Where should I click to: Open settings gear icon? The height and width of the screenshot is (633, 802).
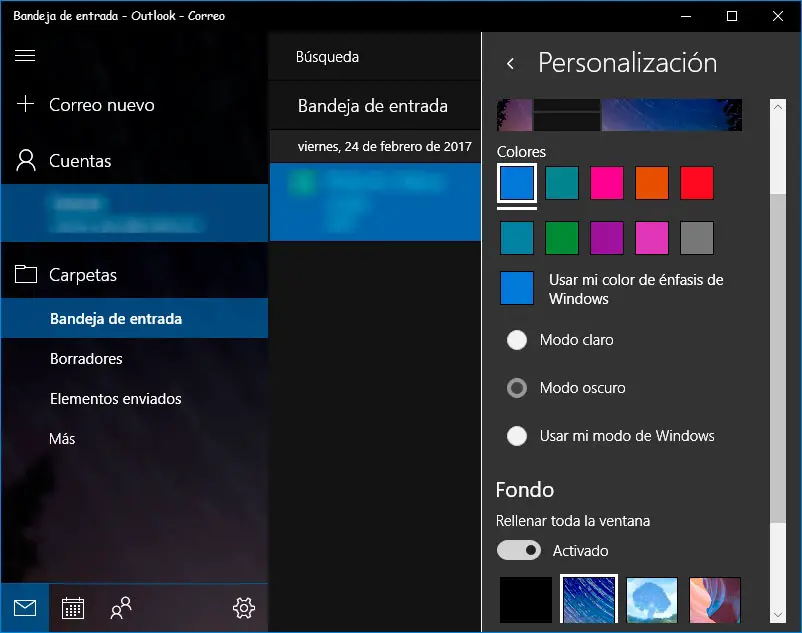click(x=244, y=608)
